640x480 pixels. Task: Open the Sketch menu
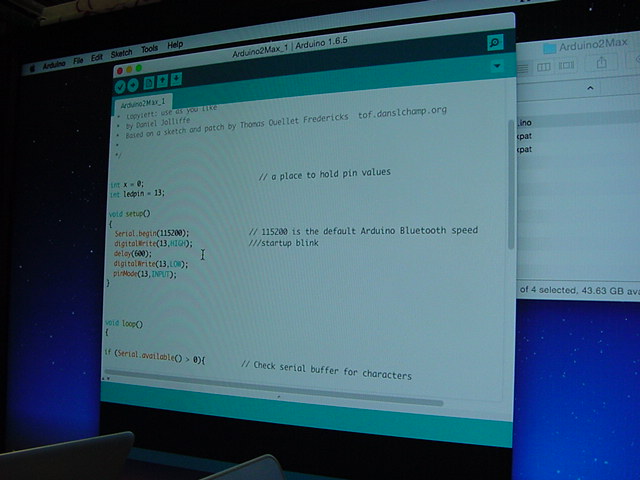121,53
